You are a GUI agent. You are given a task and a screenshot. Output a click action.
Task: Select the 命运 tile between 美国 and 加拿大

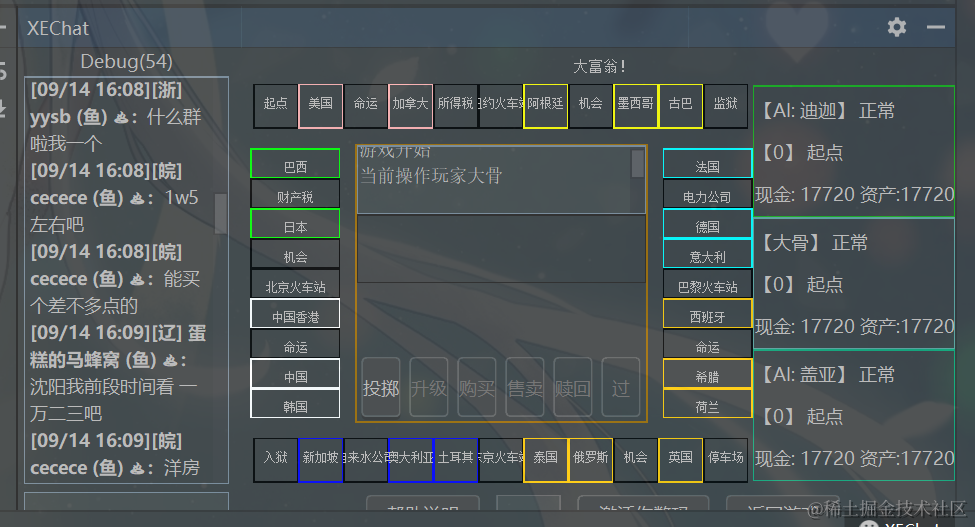coord(366,106)
